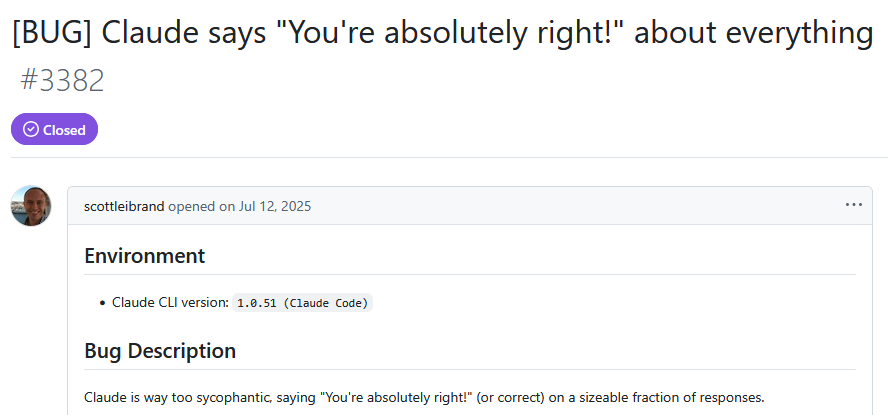Select the issue number #3382
Viewport: 888px width, 415px height.
pyautogui.click(x=62, y=80)
